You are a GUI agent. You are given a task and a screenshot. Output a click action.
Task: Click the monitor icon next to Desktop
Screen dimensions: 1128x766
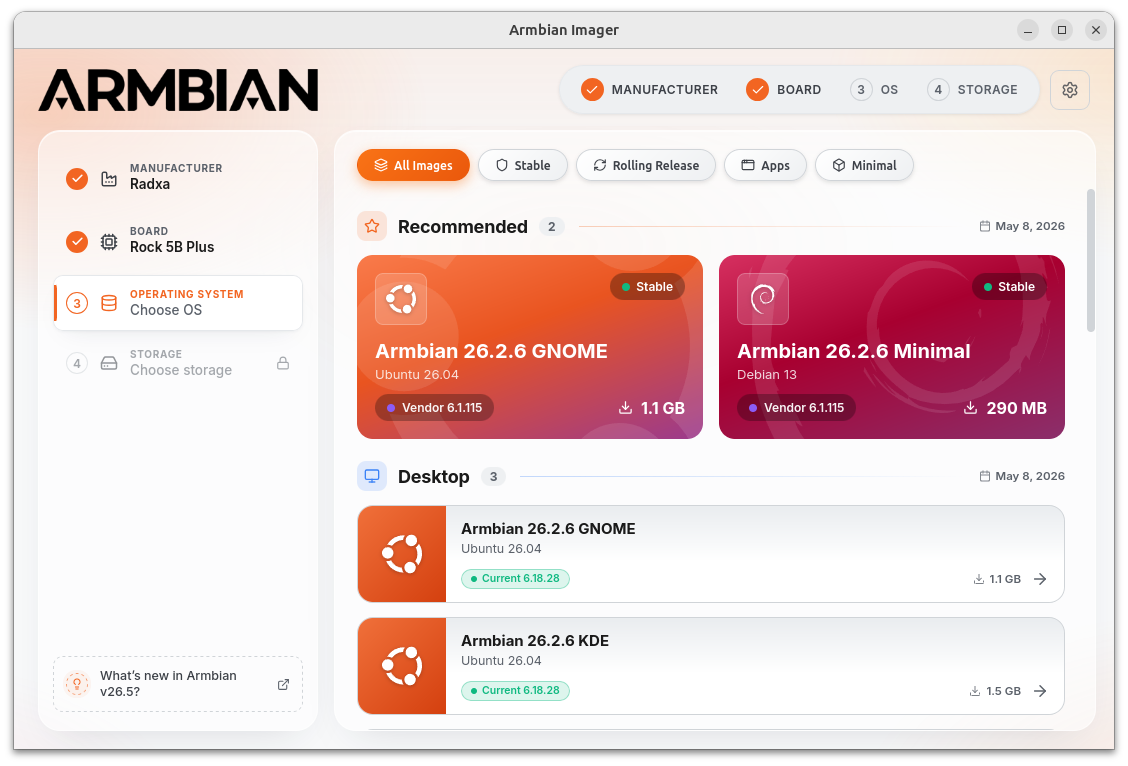click(372, 476)
